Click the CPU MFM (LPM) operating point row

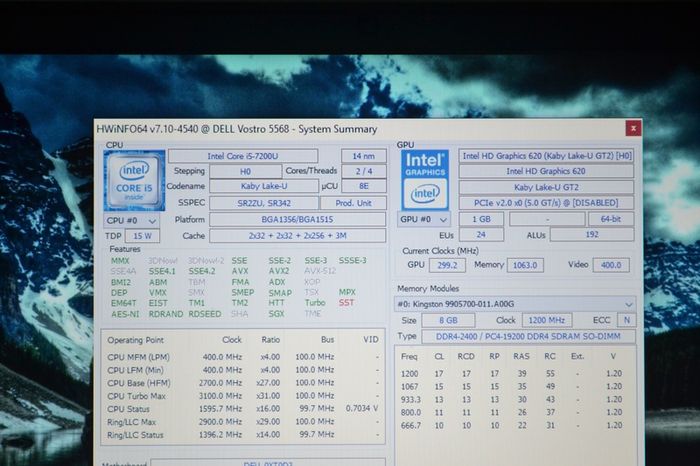pos(243,357)
